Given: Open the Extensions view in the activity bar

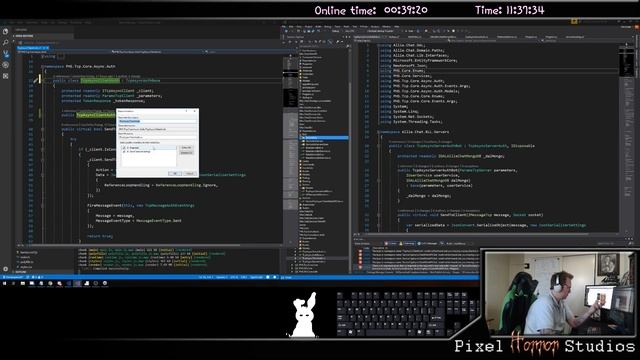Looking at the screenshot, I should click(5, 76).
